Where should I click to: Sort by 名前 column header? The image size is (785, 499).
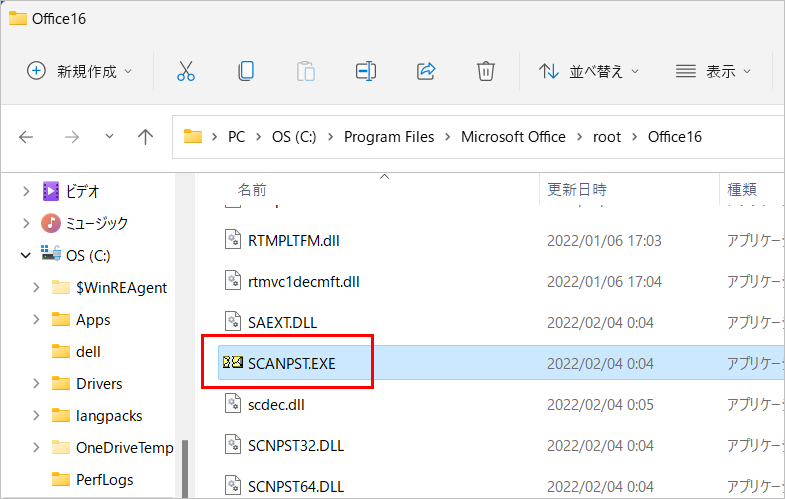coord(252,190)
